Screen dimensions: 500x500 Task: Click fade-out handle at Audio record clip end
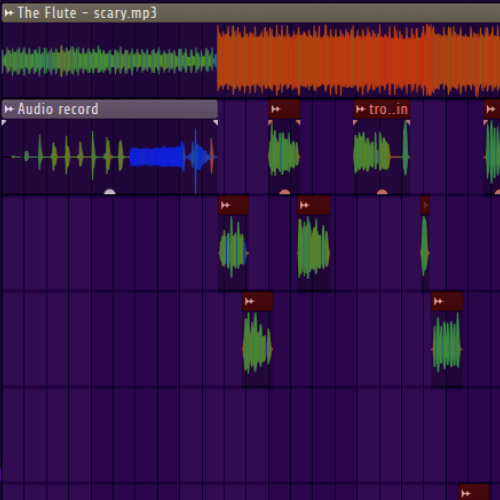pos(215,123)
